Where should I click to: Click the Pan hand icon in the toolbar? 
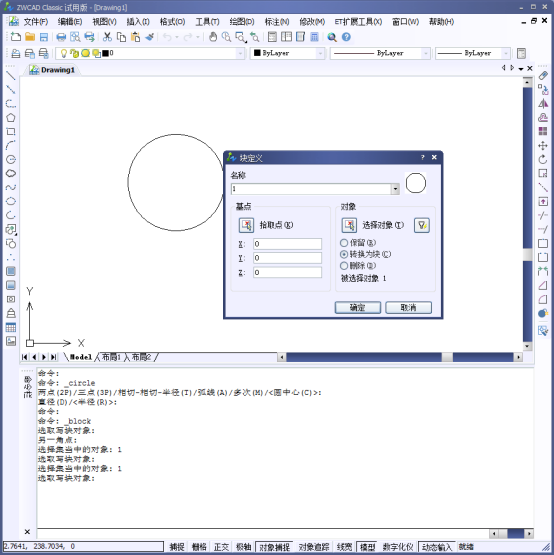click(x=213, y=37)
